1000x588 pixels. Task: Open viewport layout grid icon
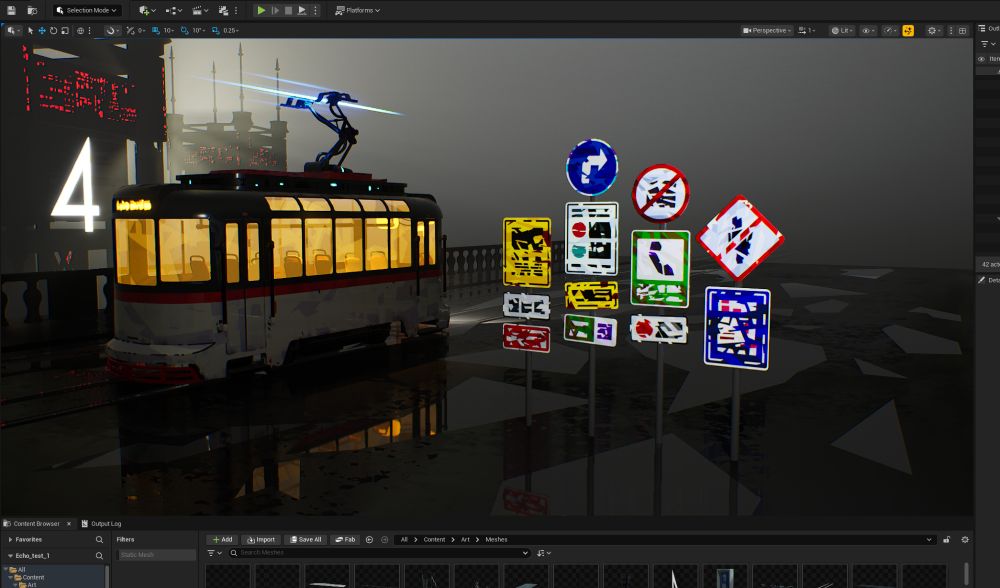pos(962,31)
